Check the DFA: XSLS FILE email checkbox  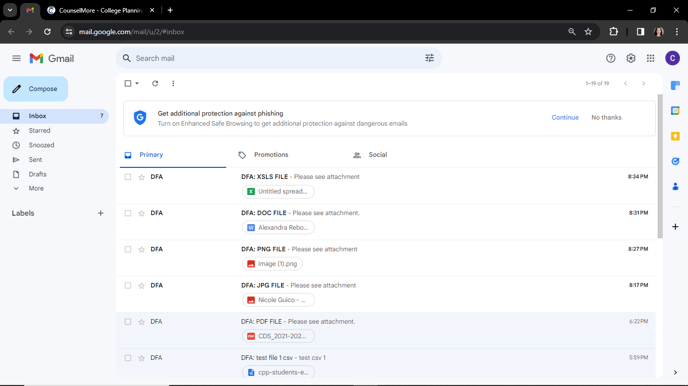point(128,177)
